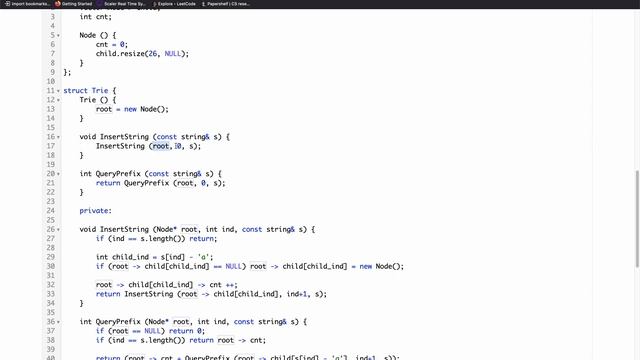Click line number 31 in the gutter
This screenshot has width=640, height=360.
tap(51, 276)
